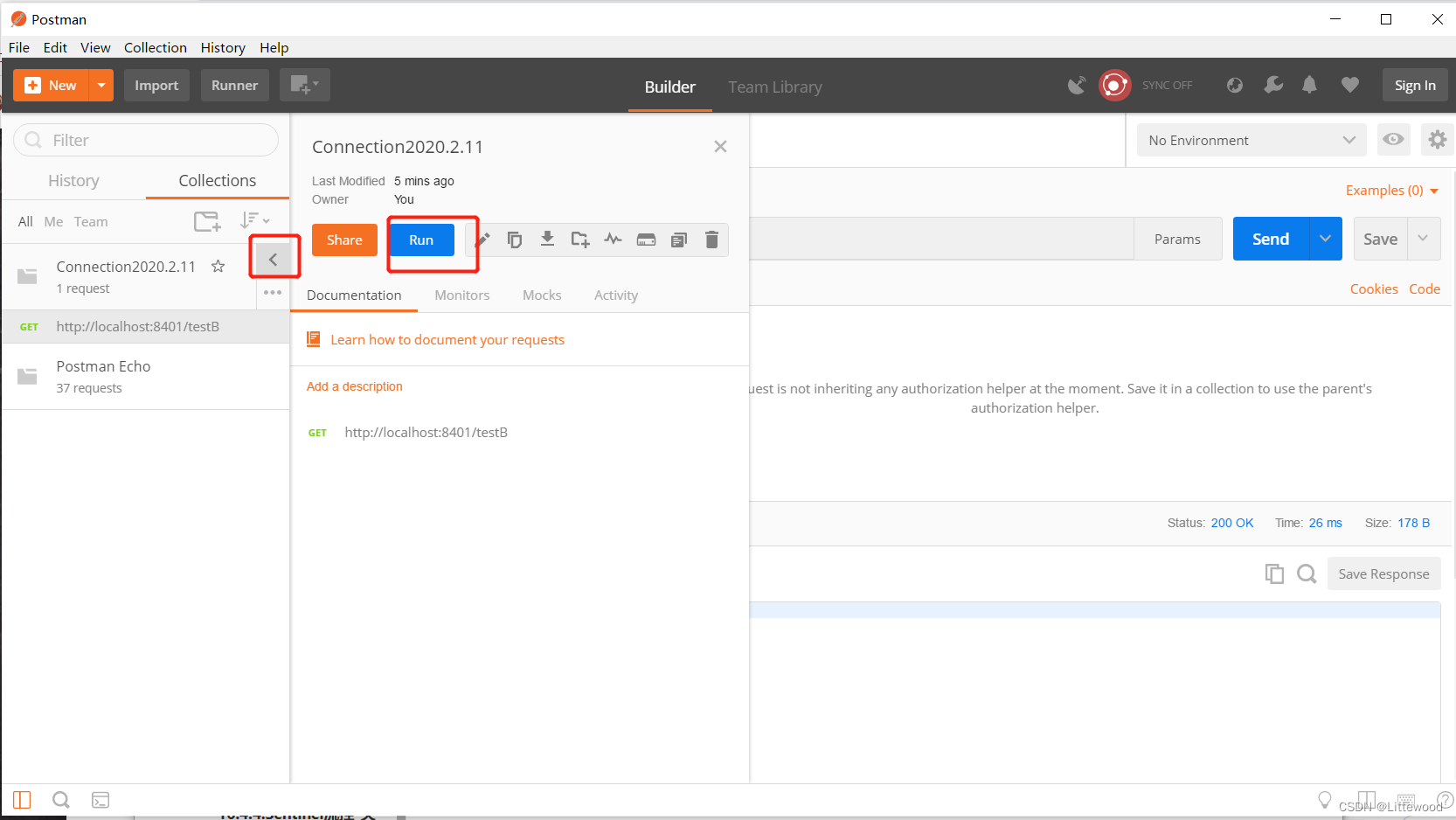Image resolution: width=1456 pixels, height=820 pixels.
Task: Click the lightbulb icon in bottom-right status bar
Action: pyautogui.click(x=1325, y=800)
